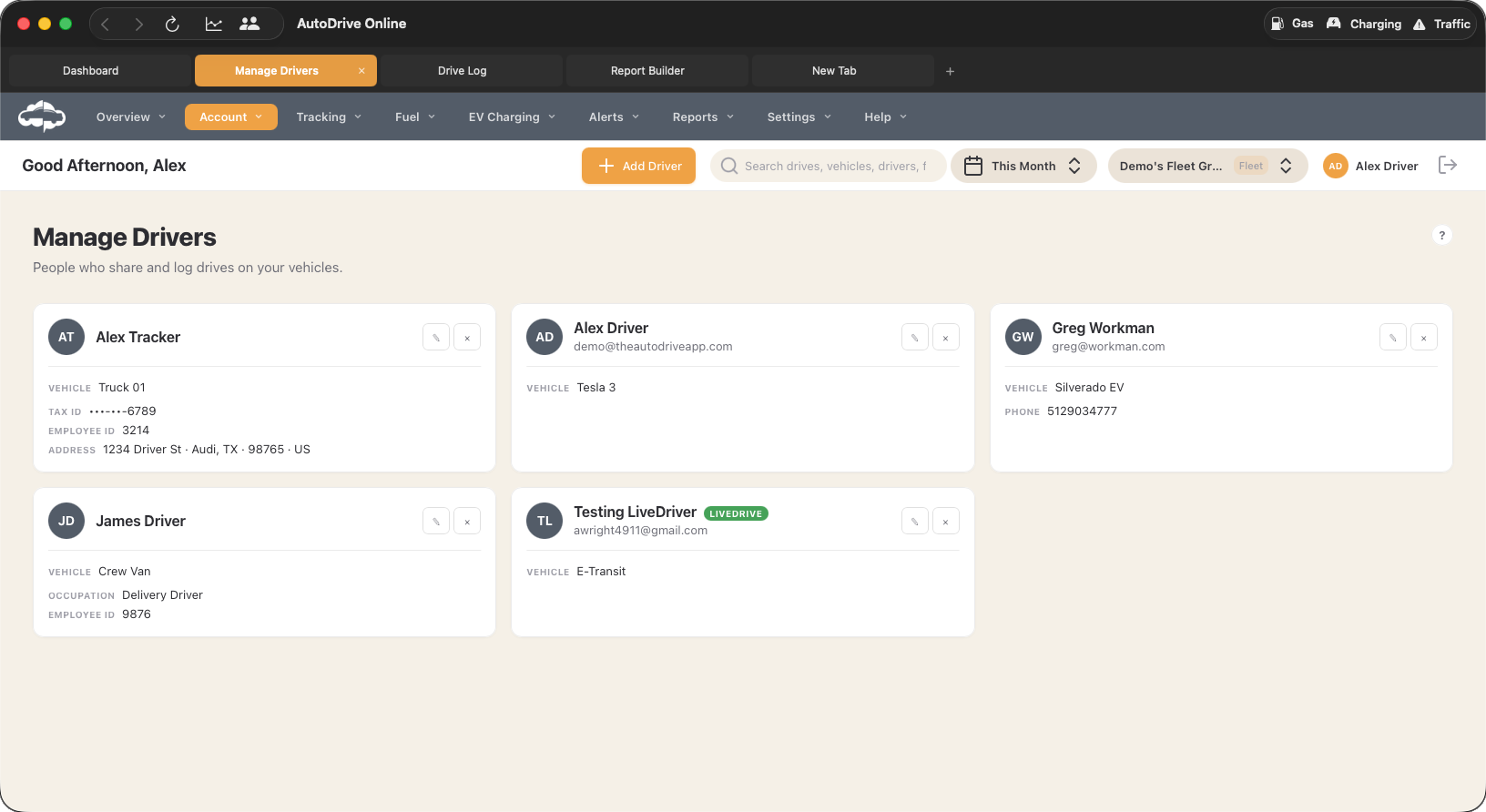
Task: Click the logout icon beside Alex Driver
Action: click(x=1447, y=166)
